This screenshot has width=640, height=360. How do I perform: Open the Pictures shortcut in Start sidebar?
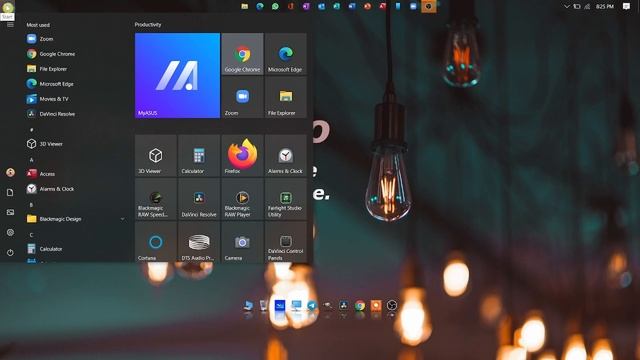click(10, 212)
